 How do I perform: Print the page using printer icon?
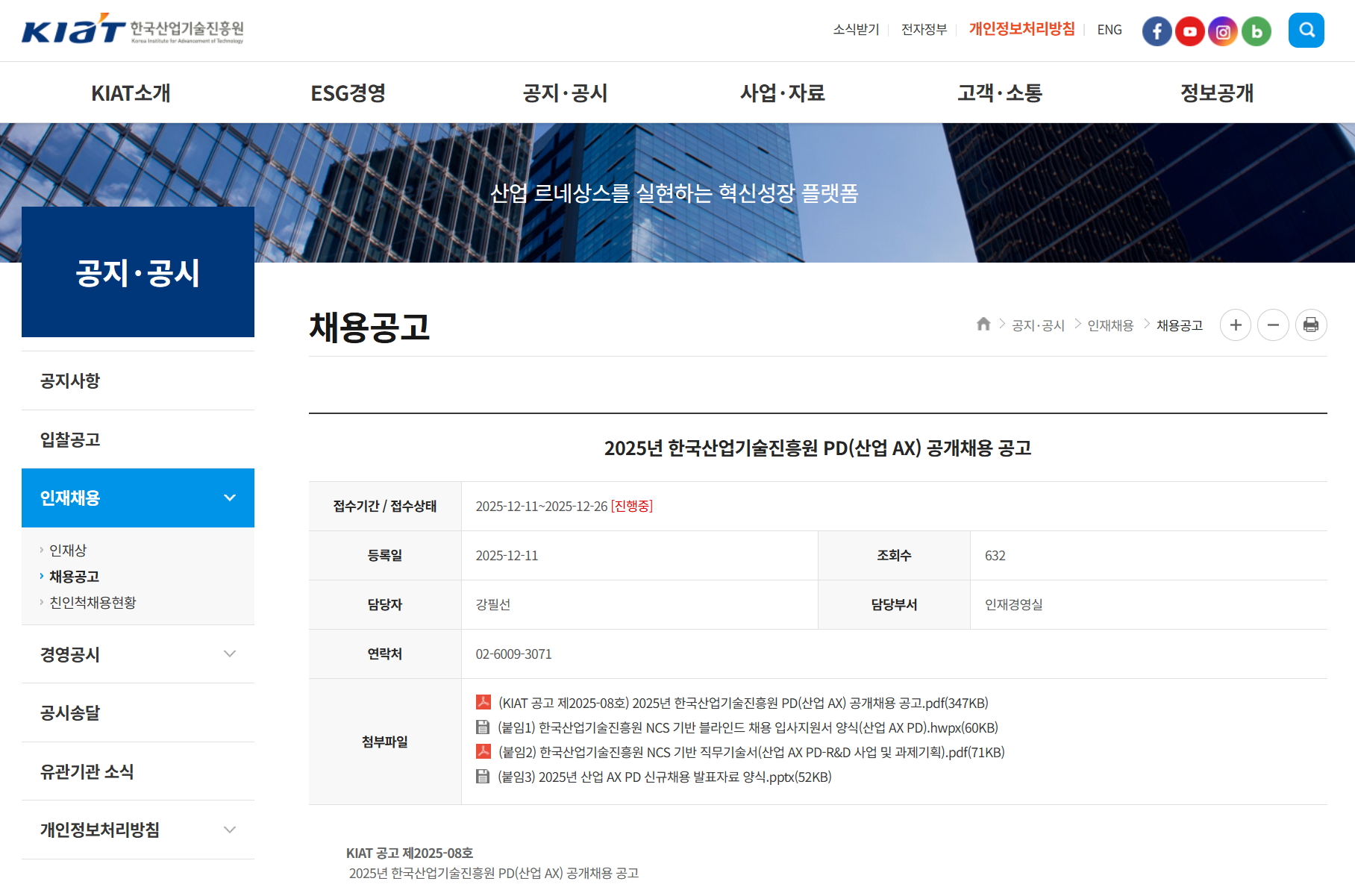pos(1311,325)
